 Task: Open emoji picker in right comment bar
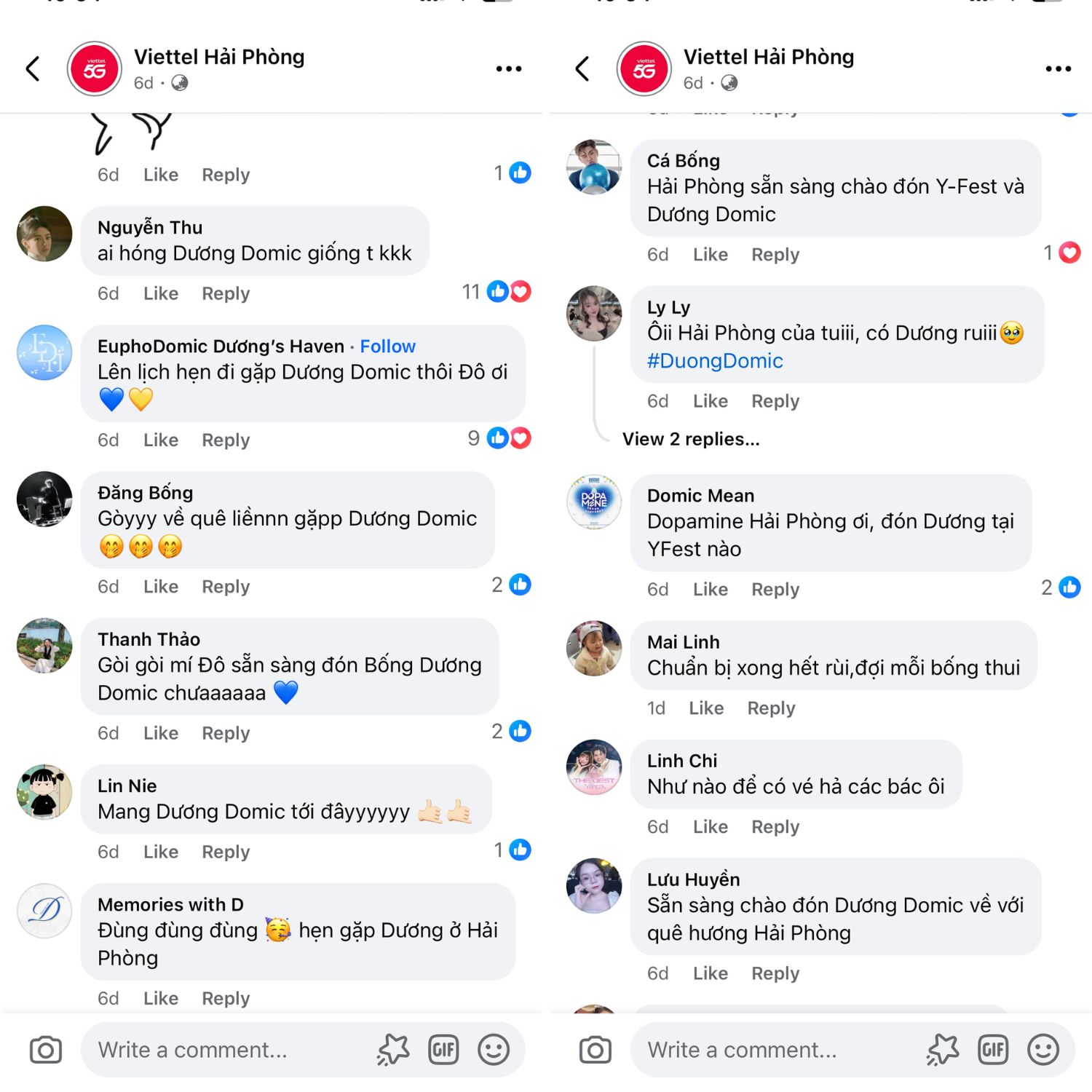click(1043, 1050)
